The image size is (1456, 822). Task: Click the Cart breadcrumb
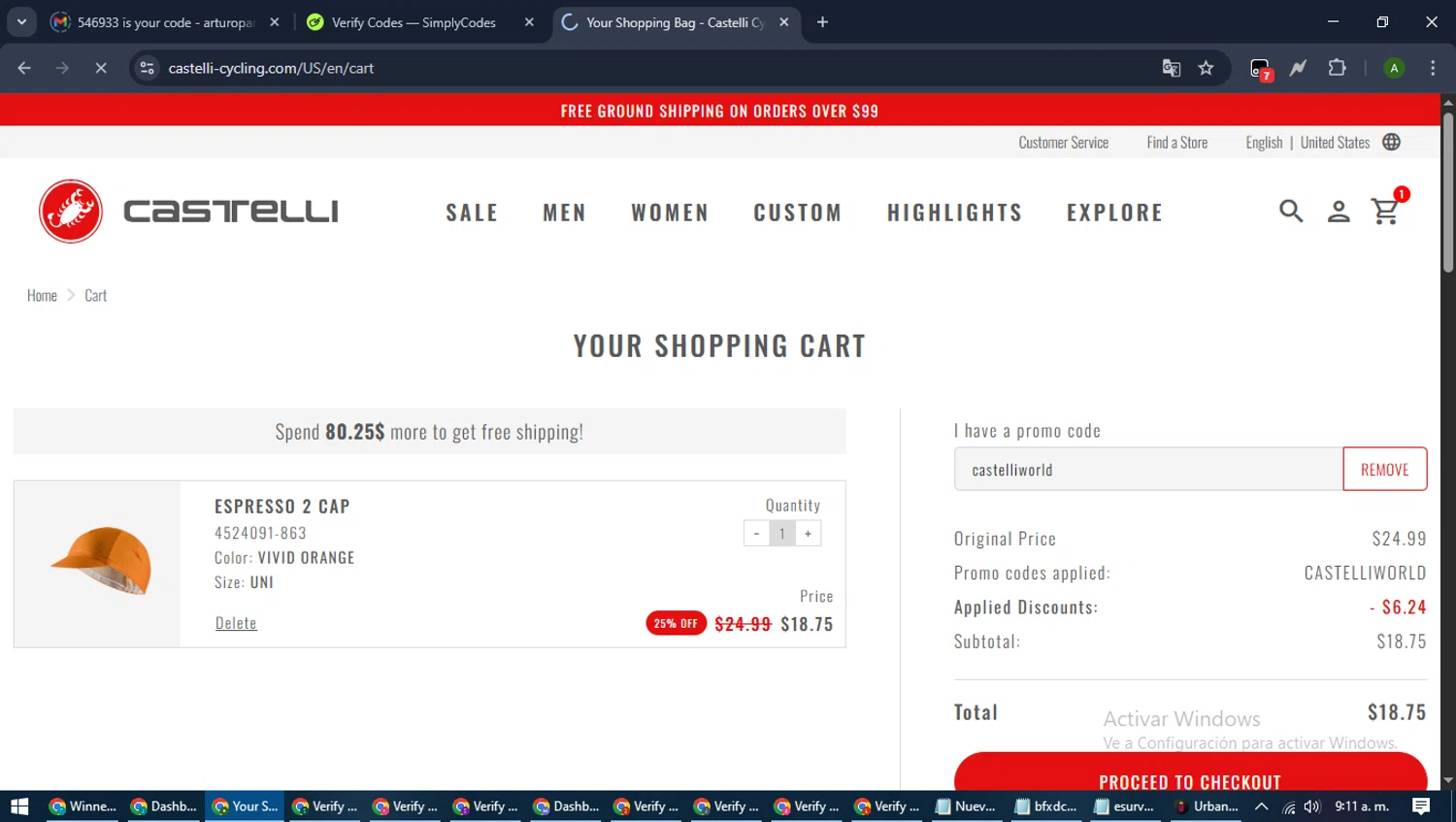click(95, 295)
